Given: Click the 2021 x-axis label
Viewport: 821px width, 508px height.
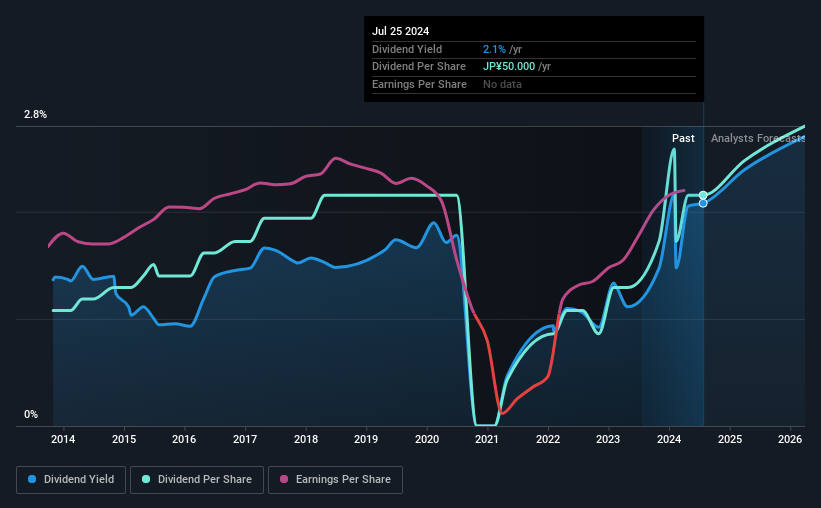Looking at the screenshot, I should pyautogui.click(x=487, y=439).
